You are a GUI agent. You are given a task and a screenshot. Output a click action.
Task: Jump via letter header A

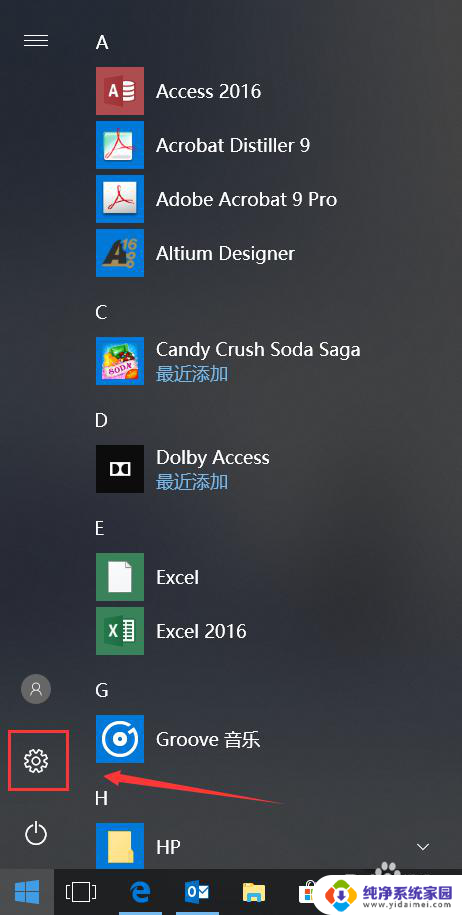coord(102,43)
